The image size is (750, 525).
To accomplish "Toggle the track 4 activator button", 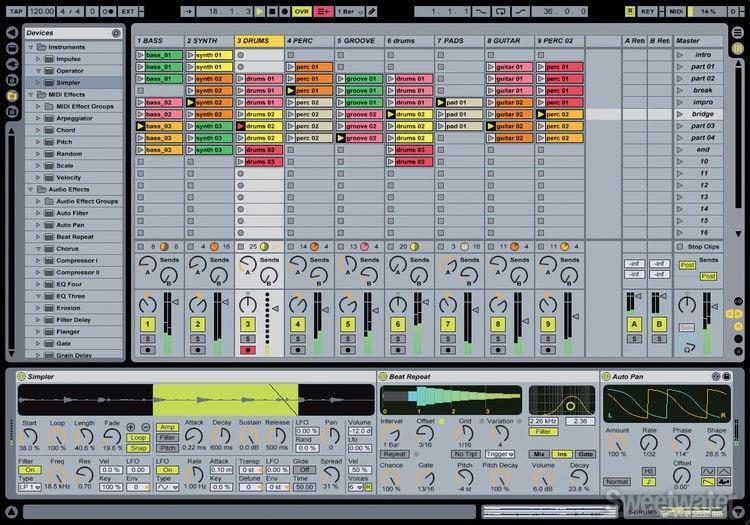I will [x=297, y=324].
